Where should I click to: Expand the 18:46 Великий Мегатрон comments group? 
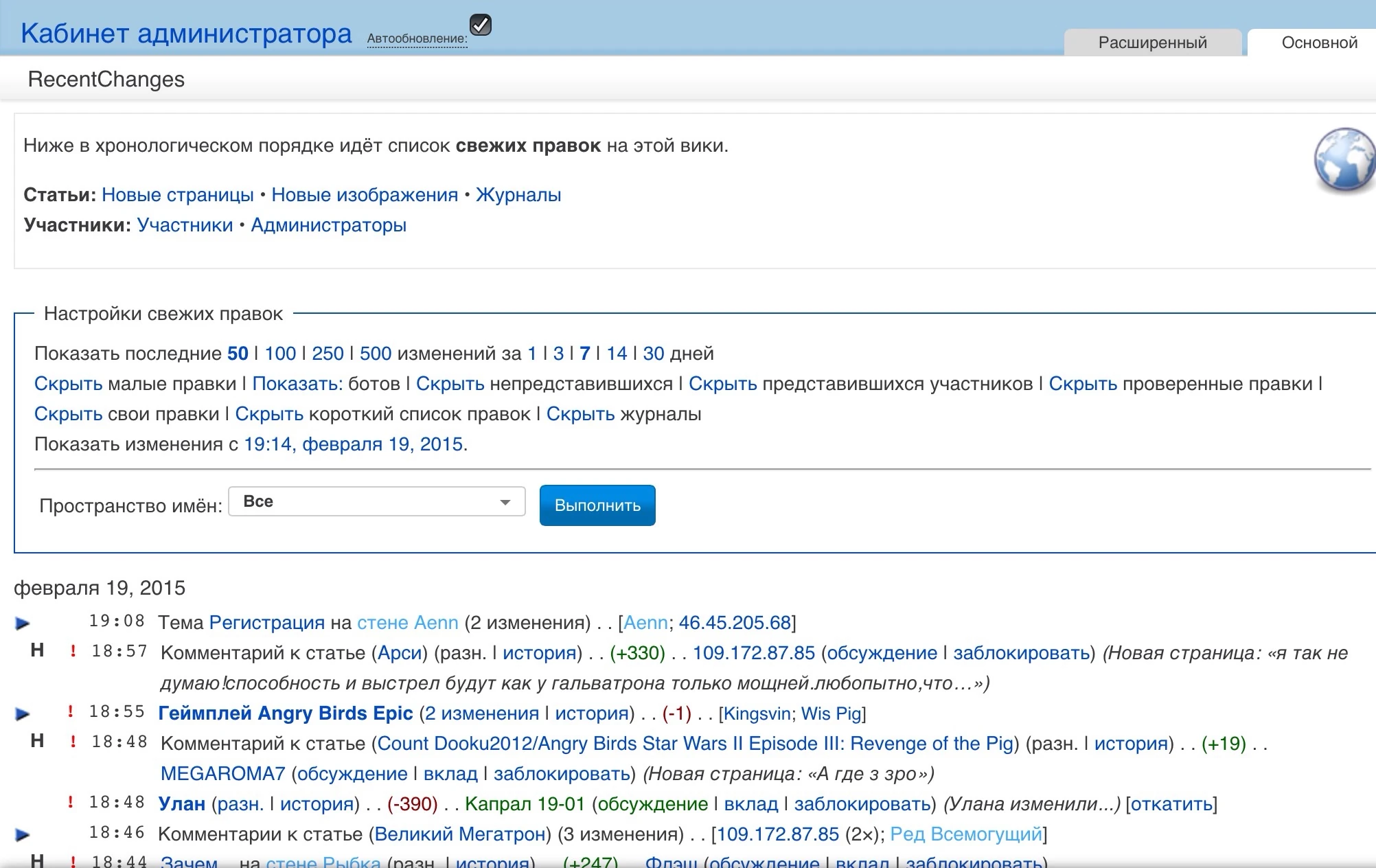point(23,835)
